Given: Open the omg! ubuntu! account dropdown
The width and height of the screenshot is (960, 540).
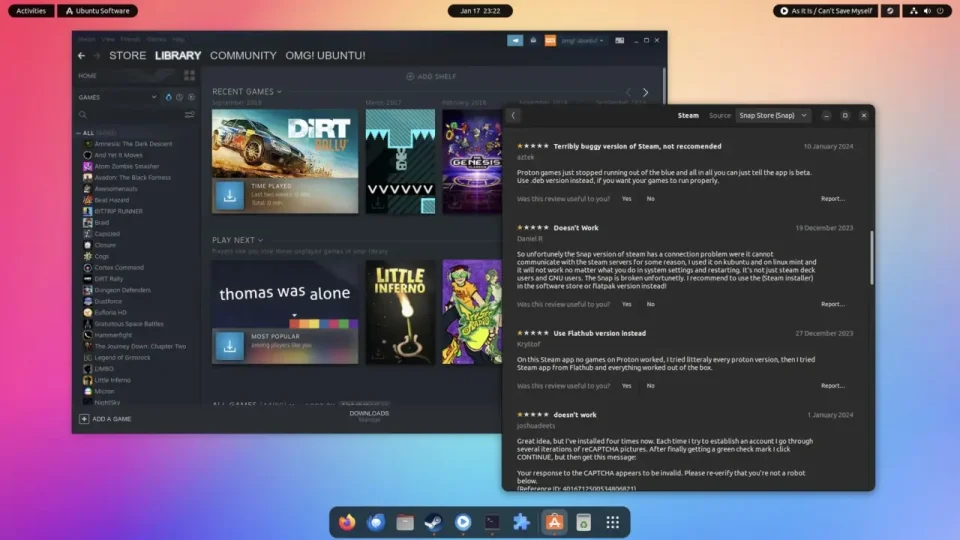Looking at the screenshot, I should pyautogui.click(x=582, y=40).
